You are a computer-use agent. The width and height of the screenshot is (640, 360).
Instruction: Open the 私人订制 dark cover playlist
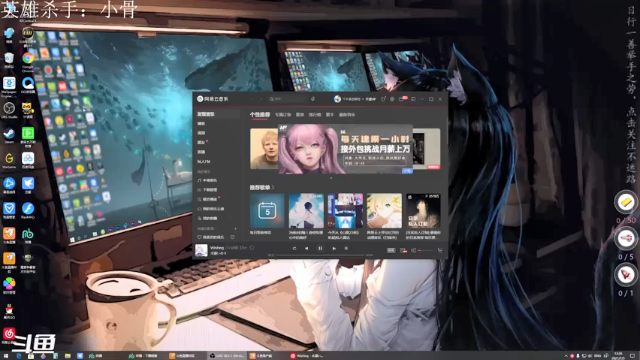tap(423, 211)
